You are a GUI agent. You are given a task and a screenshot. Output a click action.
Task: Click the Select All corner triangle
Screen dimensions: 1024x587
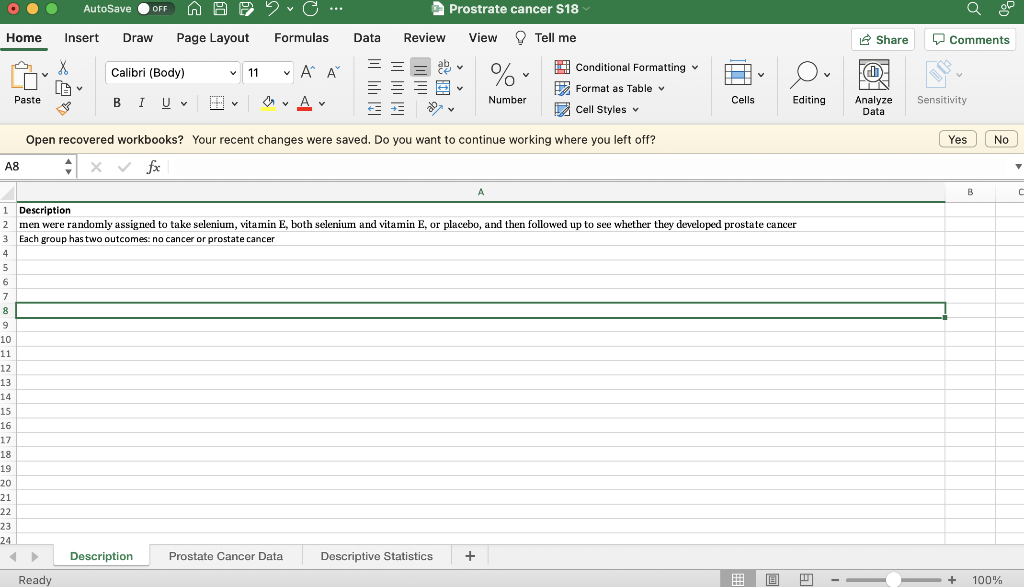pyautogui.click(x=8, y=192)
